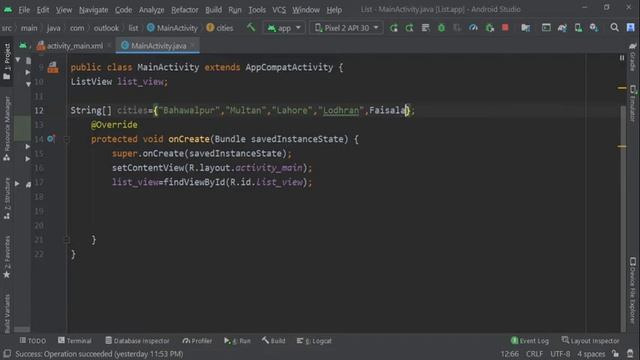Click the closing fold marker on line 21

point(67,240)
